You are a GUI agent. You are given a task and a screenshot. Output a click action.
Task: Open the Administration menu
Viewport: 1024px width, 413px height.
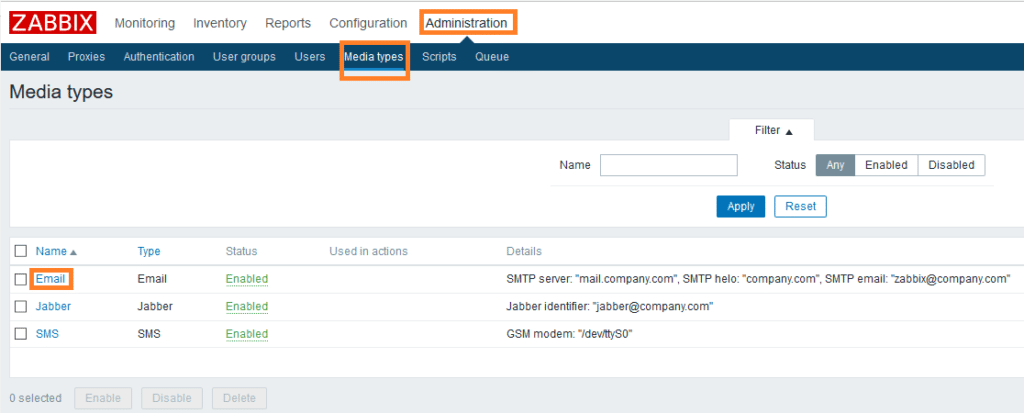click(466, 23)
